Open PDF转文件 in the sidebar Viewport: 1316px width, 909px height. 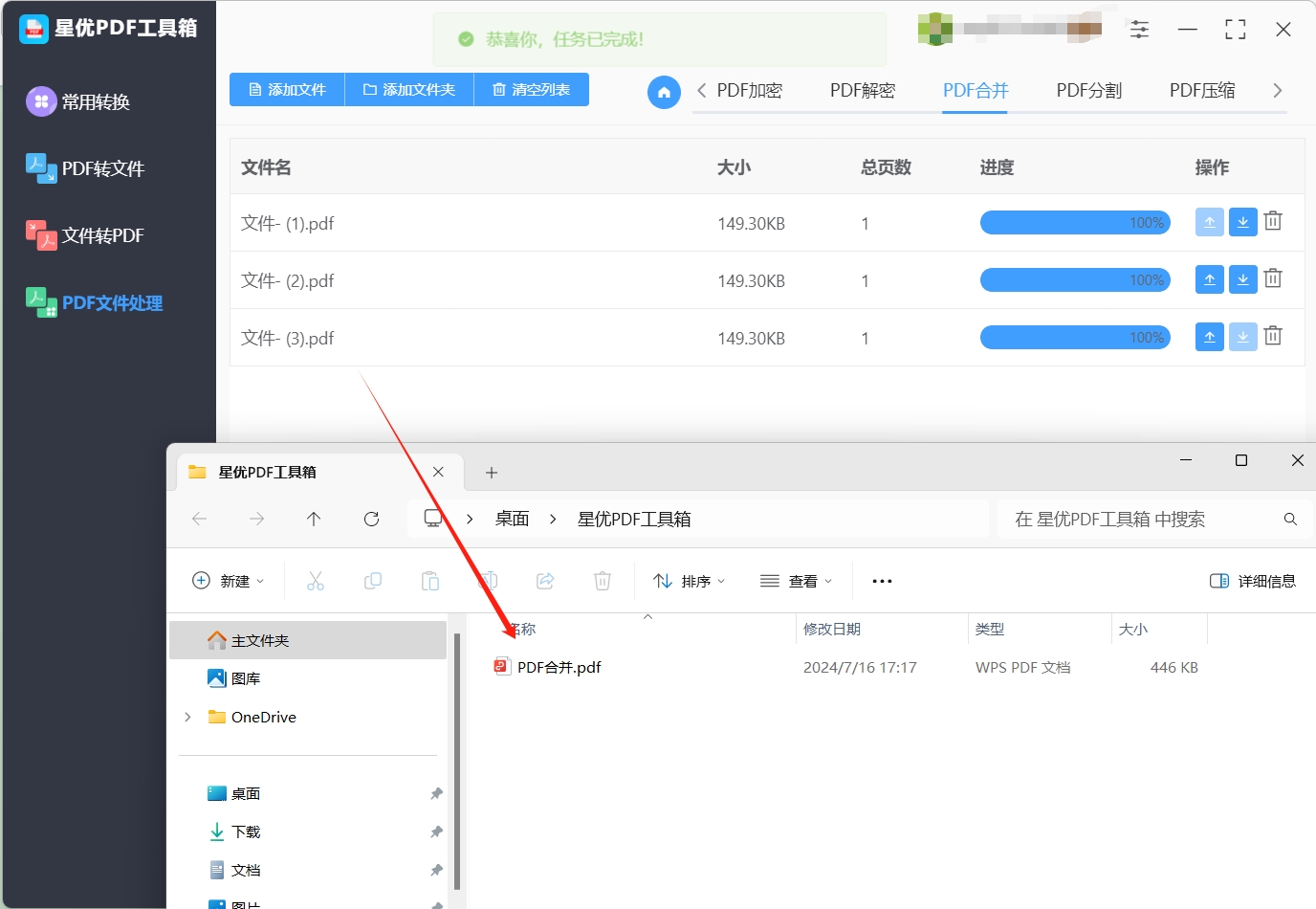86,168
